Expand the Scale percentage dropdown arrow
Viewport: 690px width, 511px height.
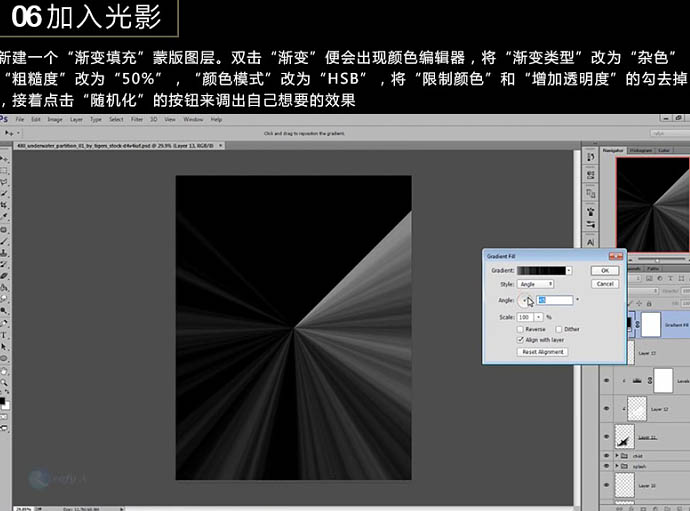tap(539, 317)
